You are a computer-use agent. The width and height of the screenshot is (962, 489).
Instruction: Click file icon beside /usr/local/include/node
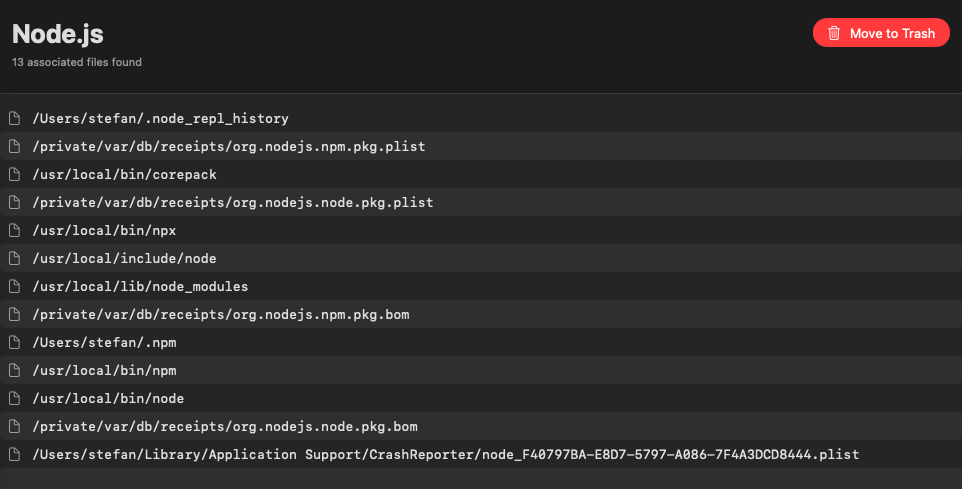[14, 258]
